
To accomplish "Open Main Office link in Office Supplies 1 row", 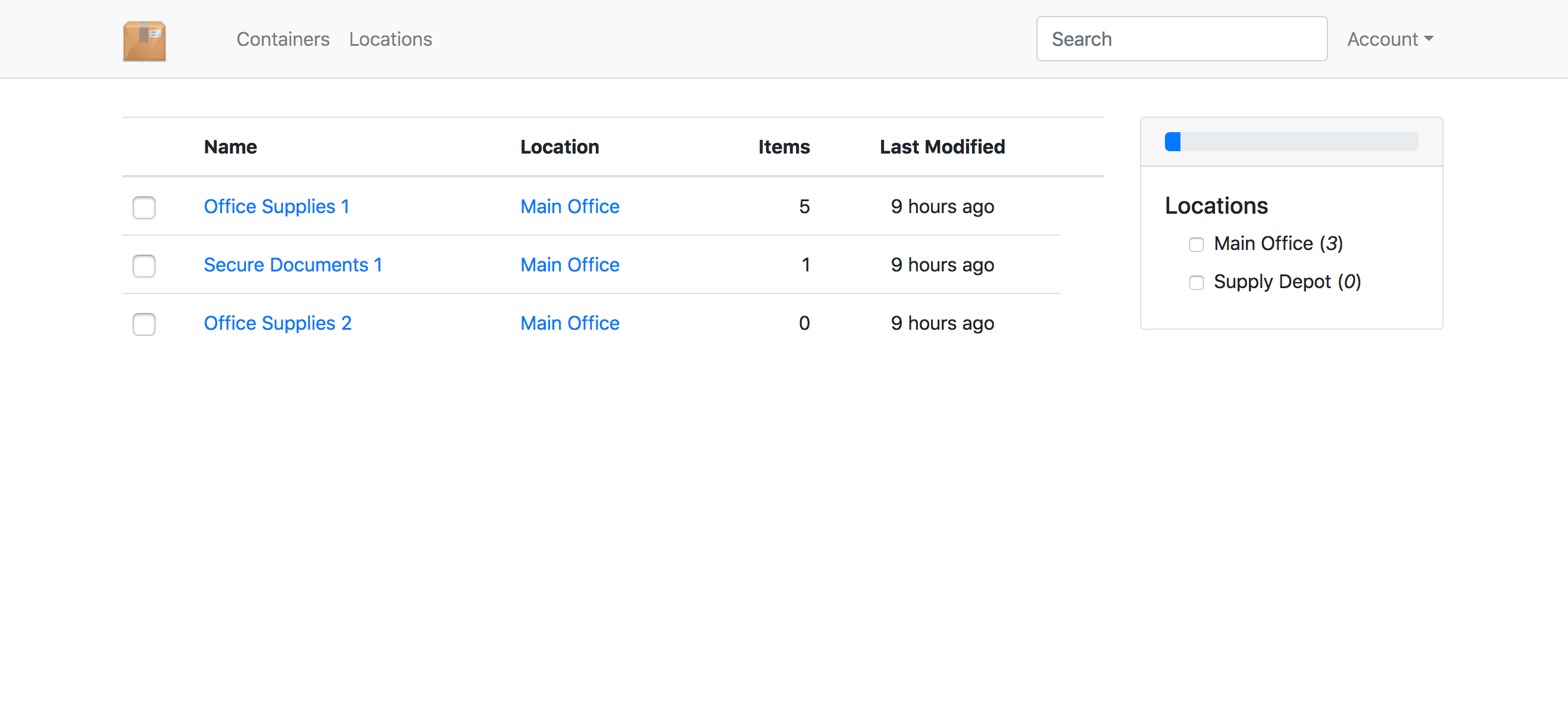I will click(570, 207).
